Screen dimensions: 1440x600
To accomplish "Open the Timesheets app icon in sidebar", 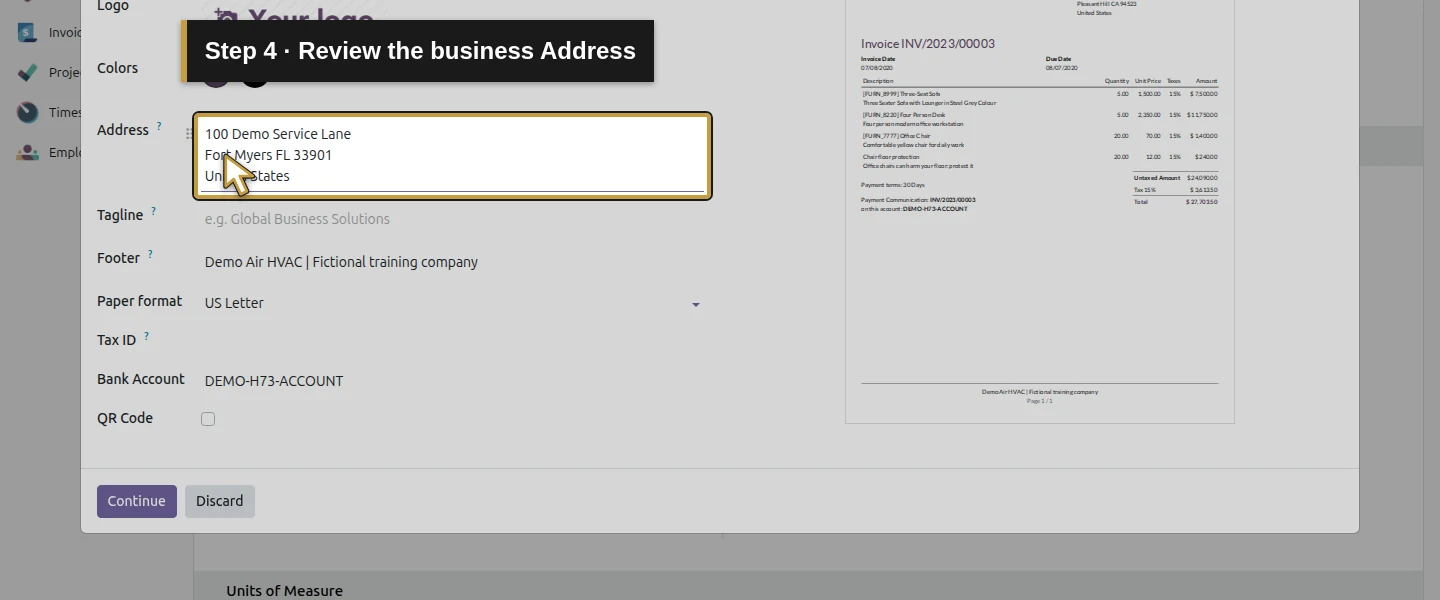I will (28, 112).
